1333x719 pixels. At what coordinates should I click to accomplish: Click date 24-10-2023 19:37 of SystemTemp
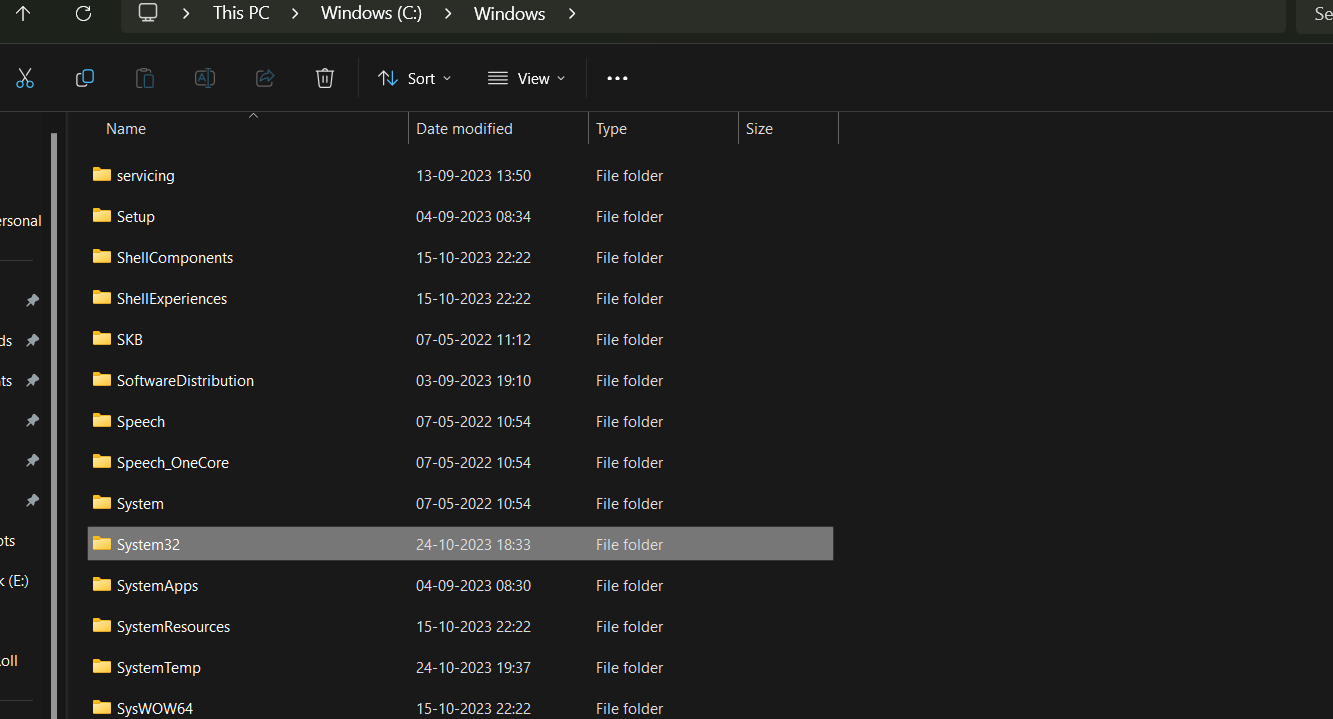point(473,667)
